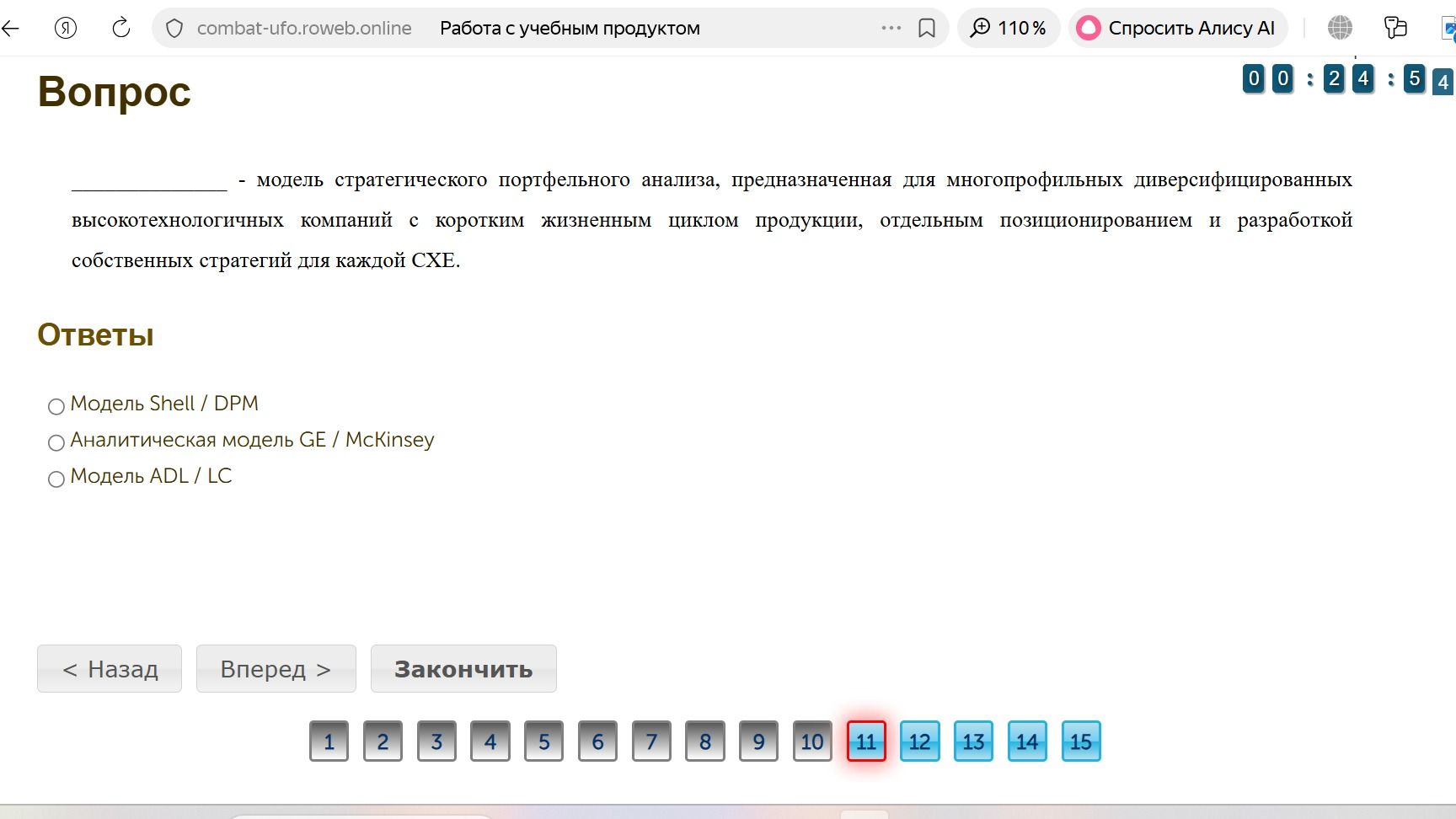Go back using the browser back arrow
Viewport: 1456px width, 819px height.
click(x=10, y=28)
